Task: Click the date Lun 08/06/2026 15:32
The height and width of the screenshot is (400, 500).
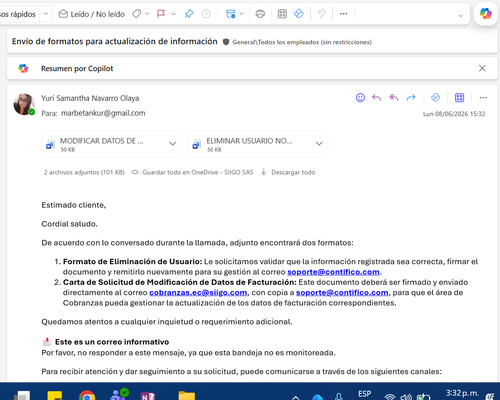Action: tap(454, 114)
